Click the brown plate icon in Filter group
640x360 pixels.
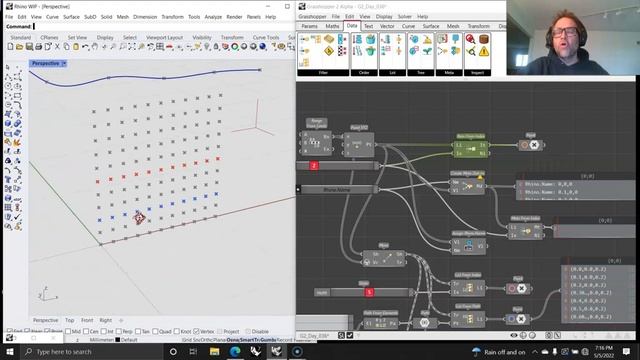(x=329, y=39)
